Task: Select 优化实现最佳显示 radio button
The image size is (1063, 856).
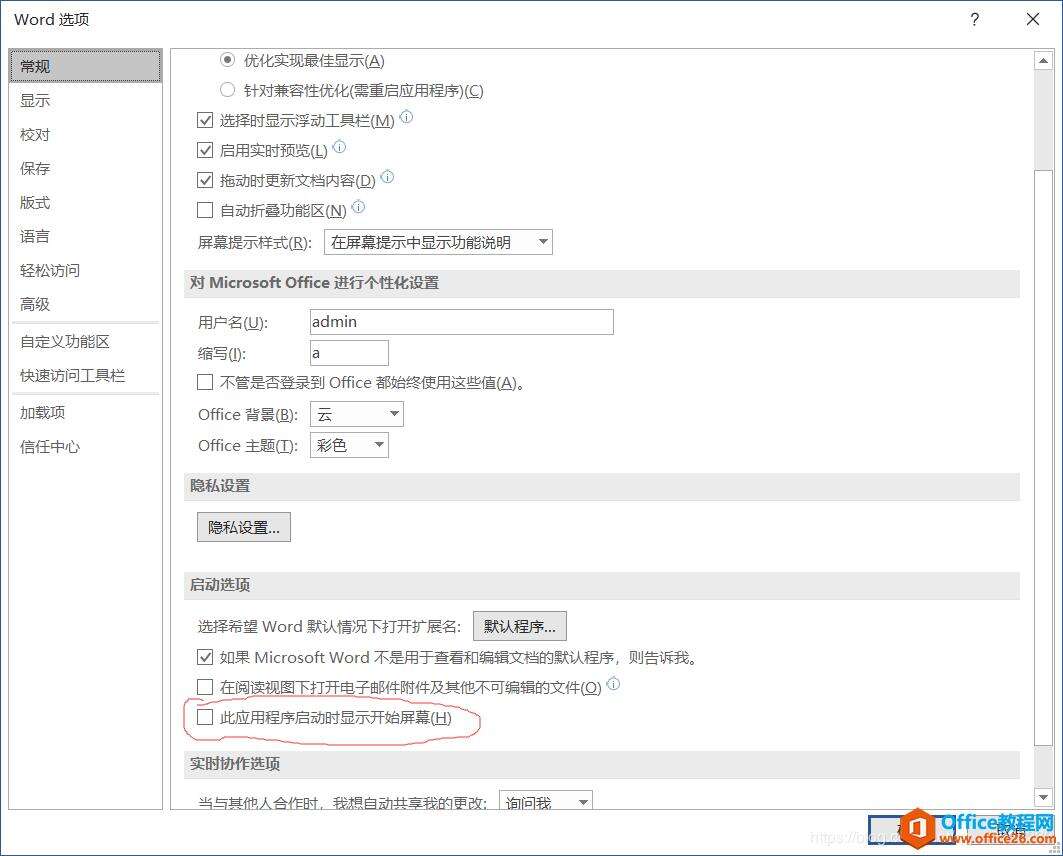Action: point(228,60)
